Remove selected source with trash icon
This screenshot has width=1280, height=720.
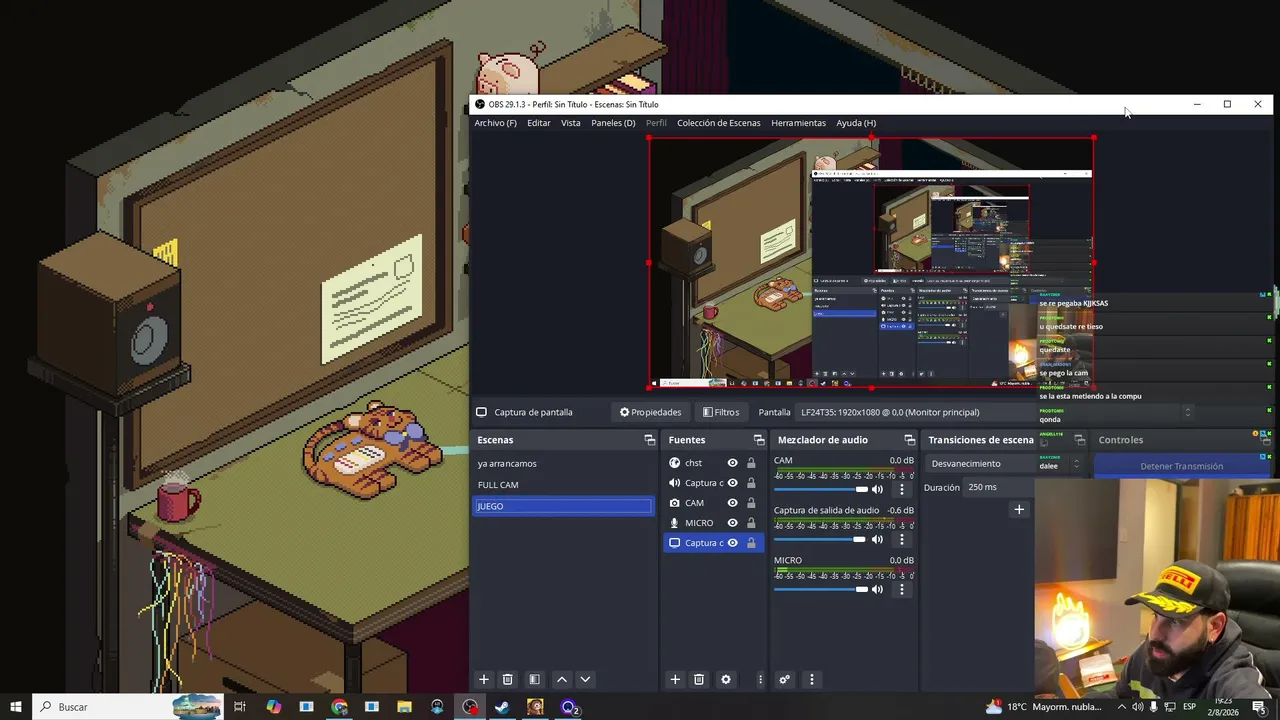point(699,679)
